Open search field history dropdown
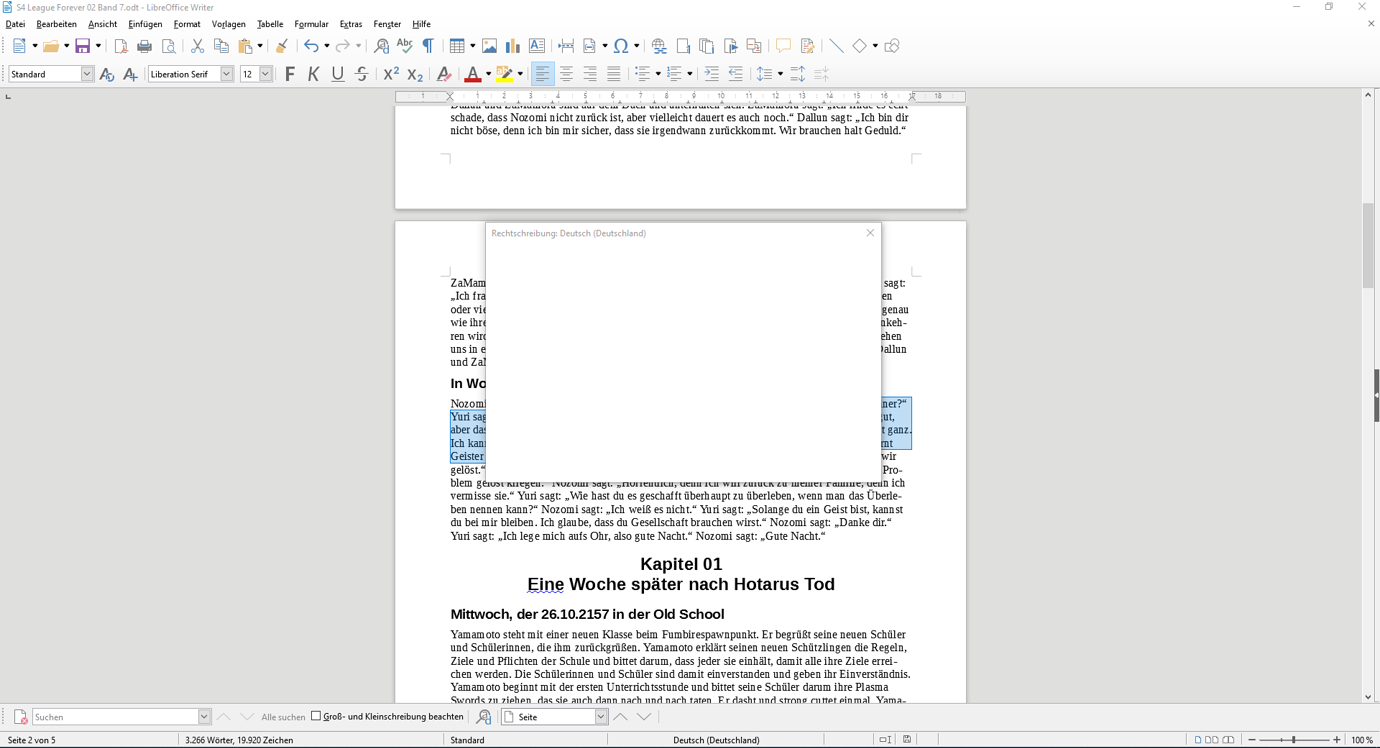The image size is (1380, 748). tap(204, 717)
